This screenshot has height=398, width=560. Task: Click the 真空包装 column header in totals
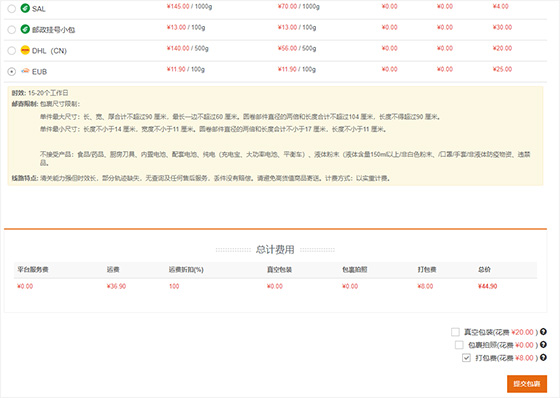click(x=279, y=270)
